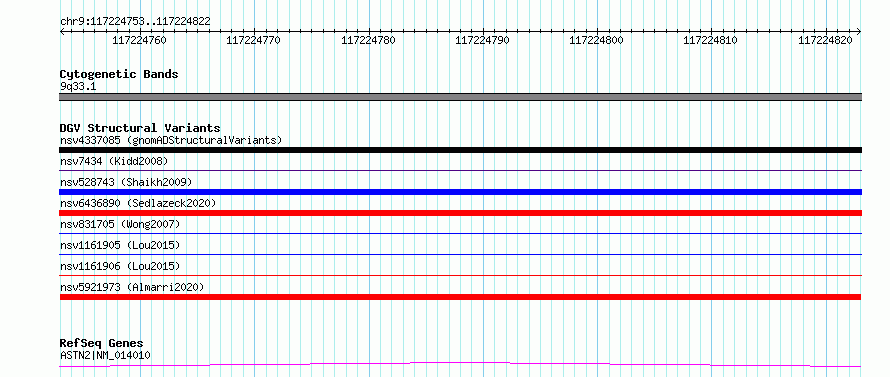
Task: Select ruler position 117224810
Action: click(710, 40)
